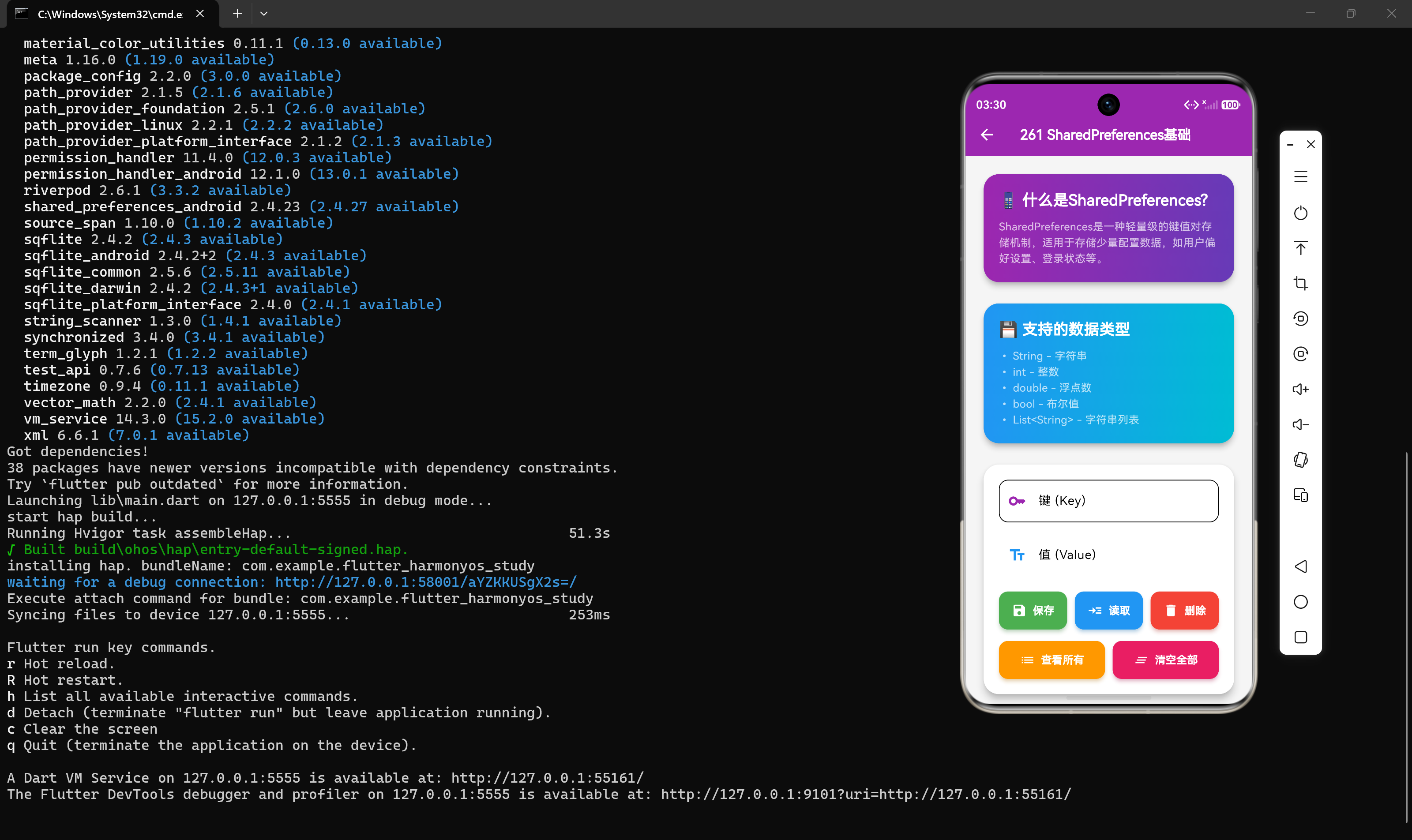Image resolution: width=1412 pixels, height=840 pixels.
Task: Click the stay-on-top arrow icon
Action: (1300, 248)
